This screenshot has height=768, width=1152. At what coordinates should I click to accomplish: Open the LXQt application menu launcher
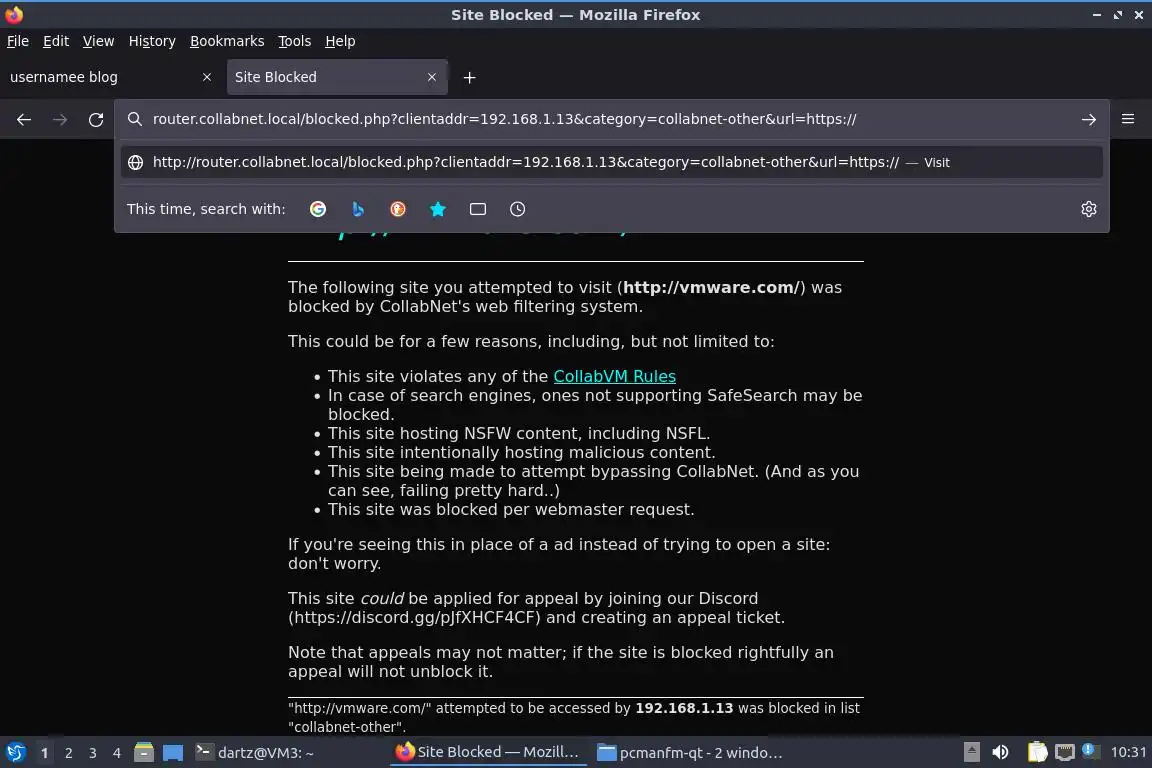[x=15, y=753]
